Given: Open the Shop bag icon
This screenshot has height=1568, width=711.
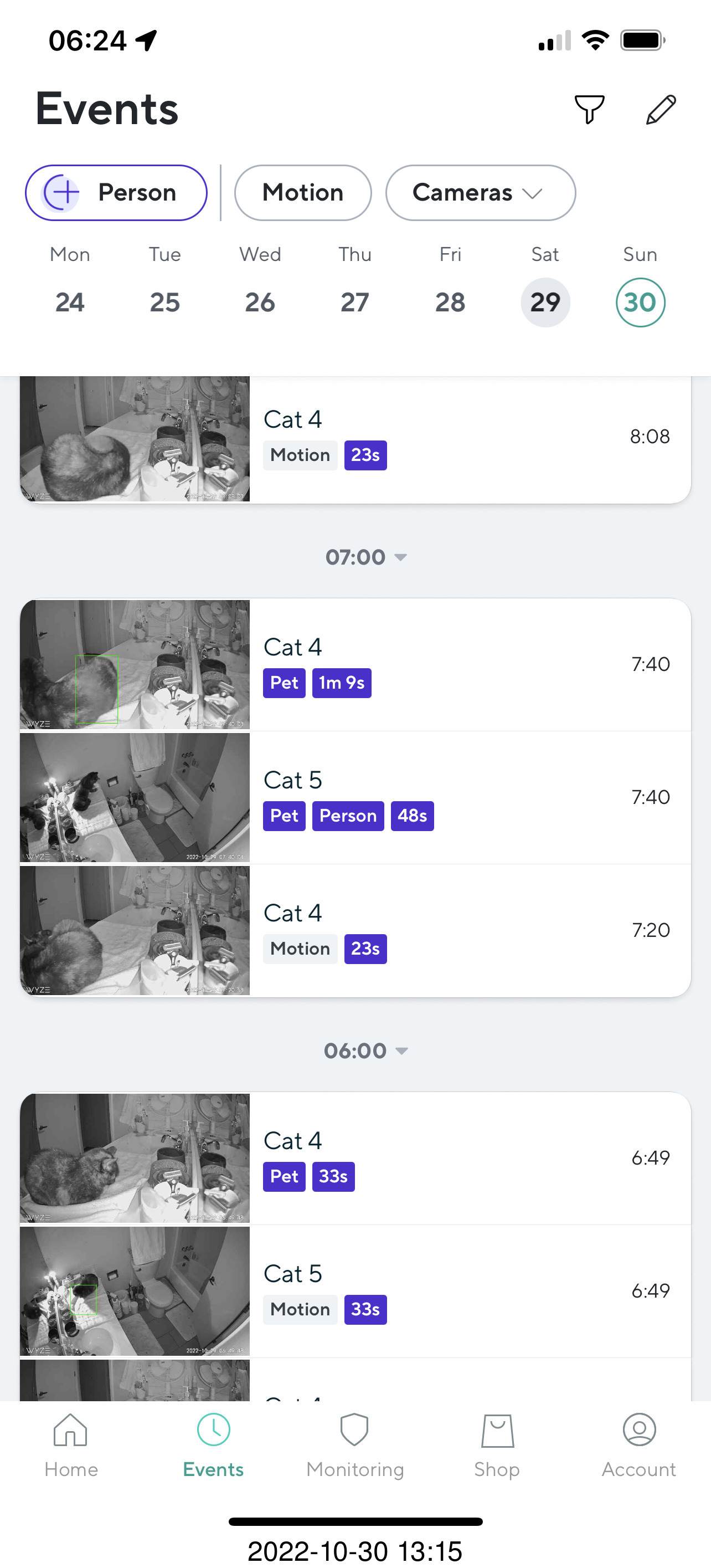Looking at the screenshot, I should (497, 1431).
